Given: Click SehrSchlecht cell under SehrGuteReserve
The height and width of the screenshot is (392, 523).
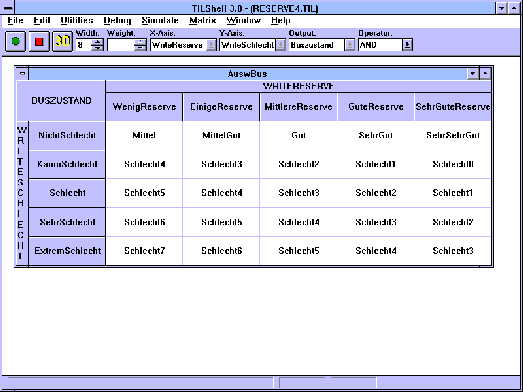Looking at the screenshot, I should 453,222.
